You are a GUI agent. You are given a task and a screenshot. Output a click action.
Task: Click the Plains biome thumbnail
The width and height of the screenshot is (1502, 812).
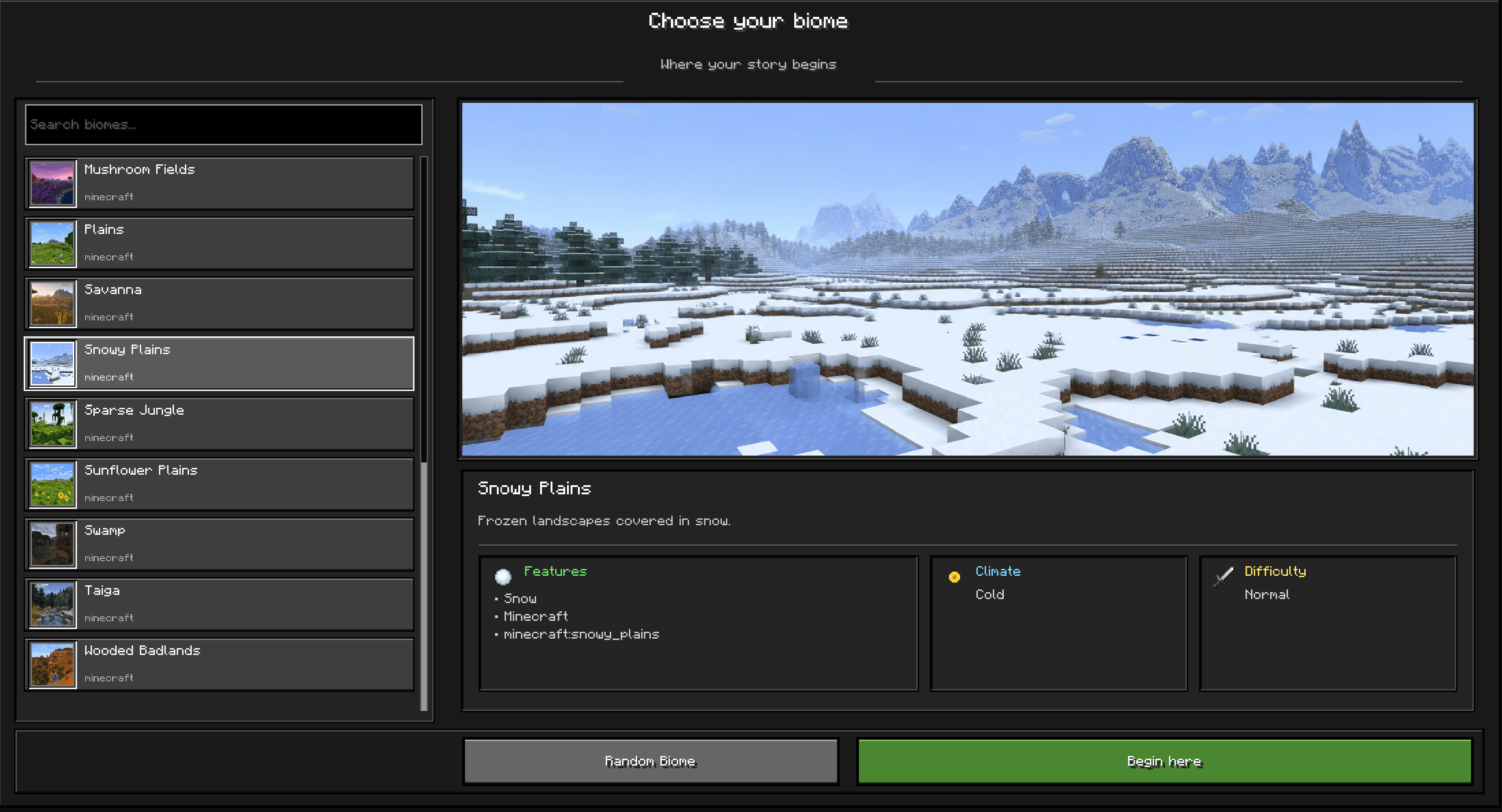(52, 244)
